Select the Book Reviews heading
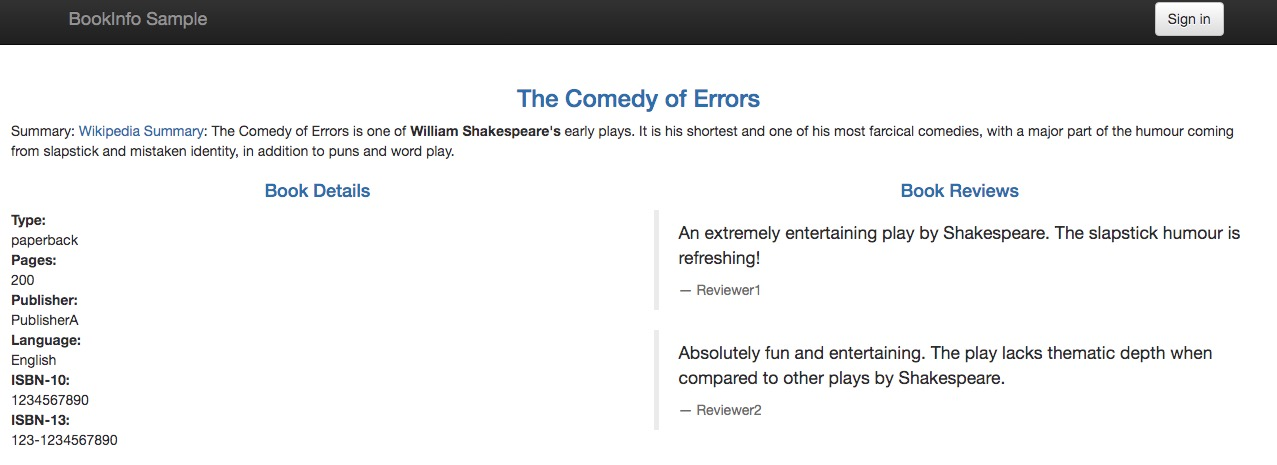 coord(959,191)
